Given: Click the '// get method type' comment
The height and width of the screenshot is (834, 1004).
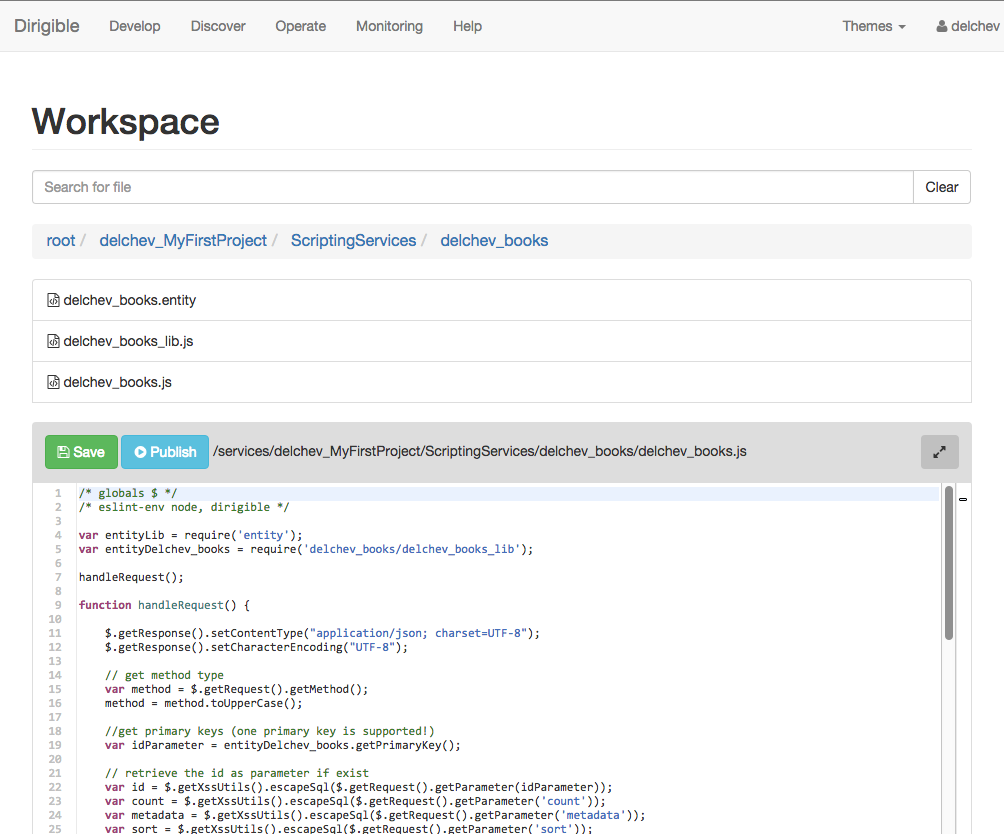Looking at the screenshot, I should pos(165,675).
